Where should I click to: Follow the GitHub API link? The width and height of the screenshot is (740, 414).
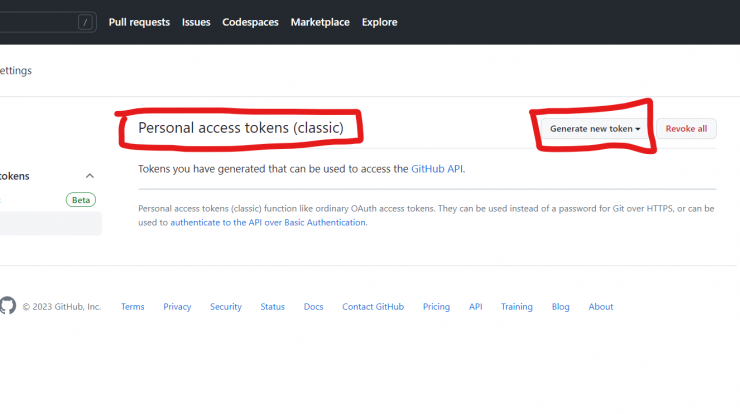click(437, 169)
